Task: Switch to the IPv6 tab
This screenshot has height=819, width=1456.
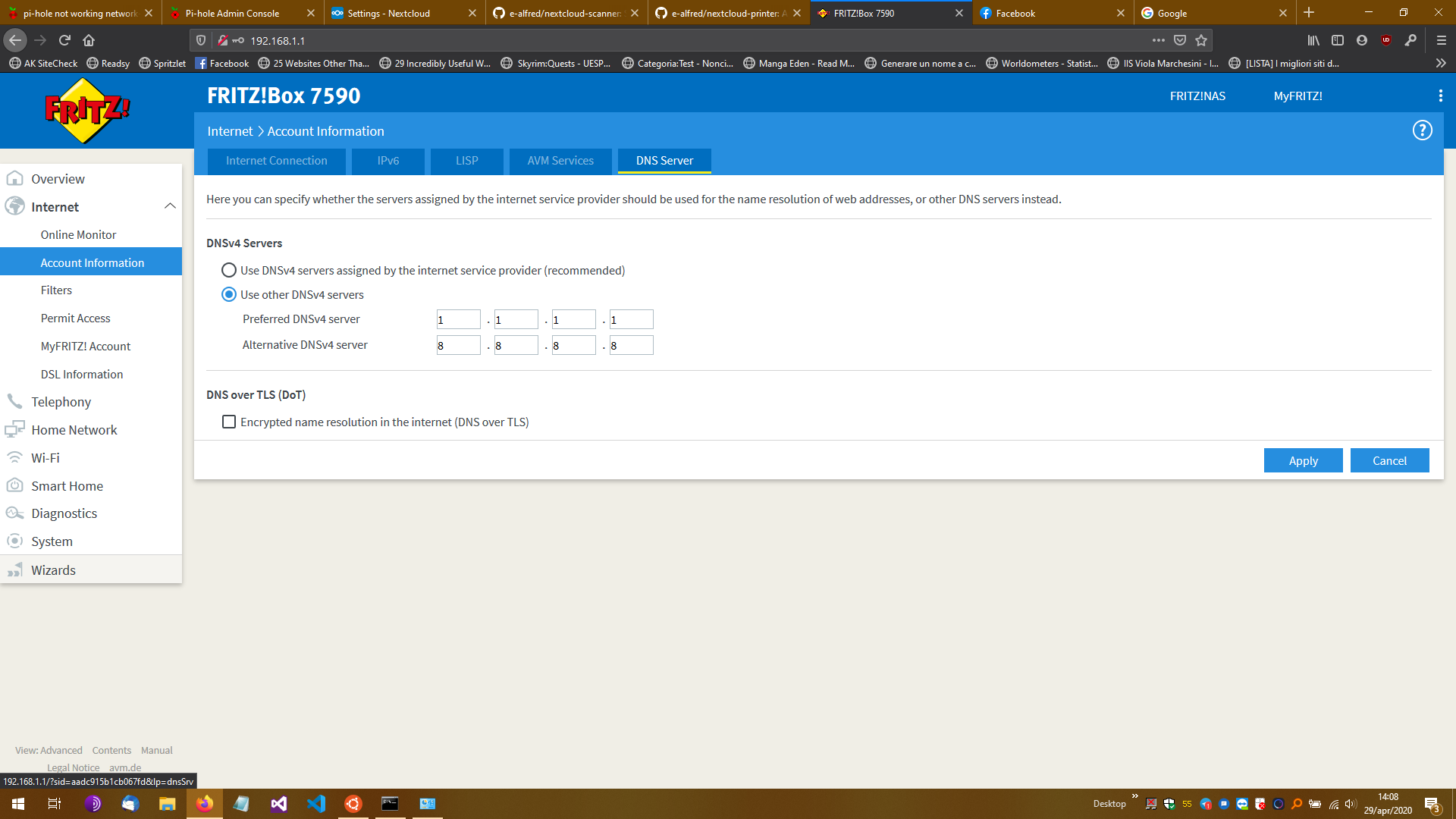Action: pyautogui.click(x=388, y=161)
